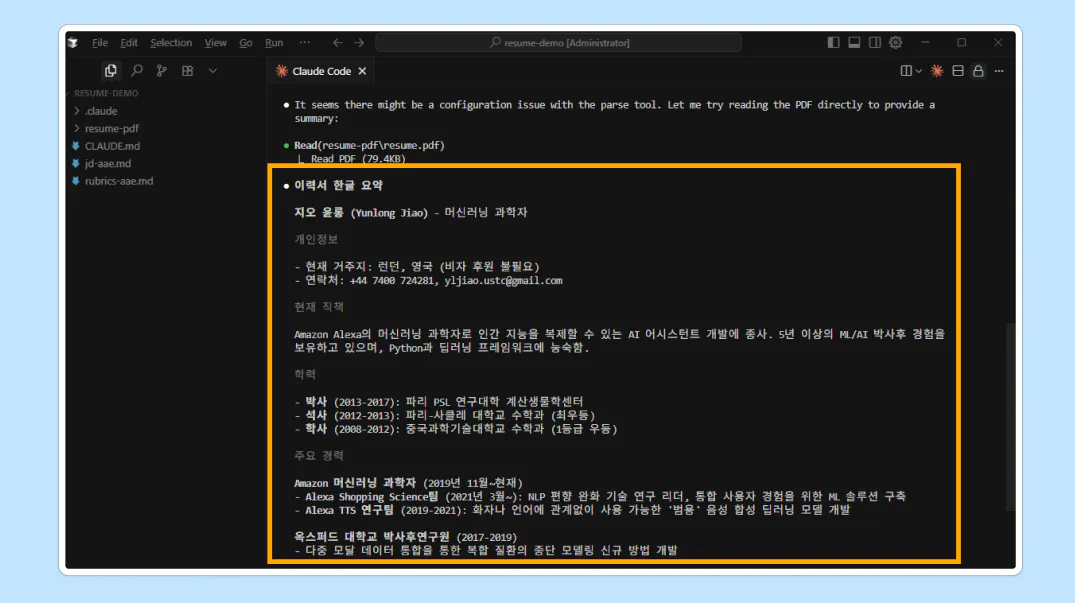Select the Source Control branch icon

(163, 71)
